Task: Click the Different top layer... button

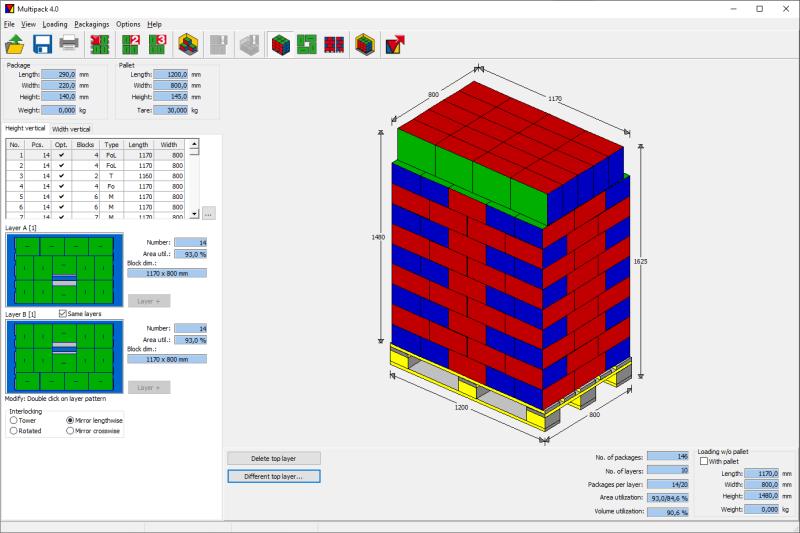Action: [x=274, y=476]
